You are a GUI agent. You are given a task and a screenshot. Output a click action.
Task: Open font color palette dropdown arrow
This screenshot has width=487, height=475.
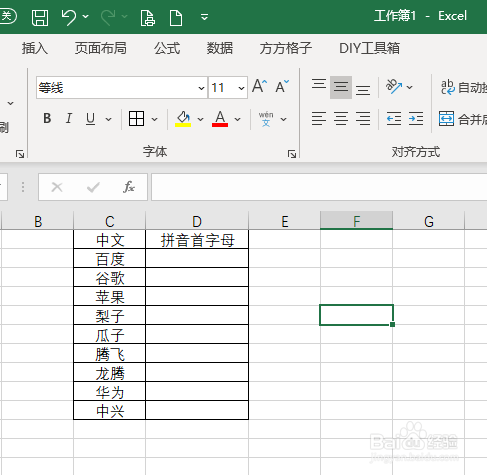(x=238, y=119)
